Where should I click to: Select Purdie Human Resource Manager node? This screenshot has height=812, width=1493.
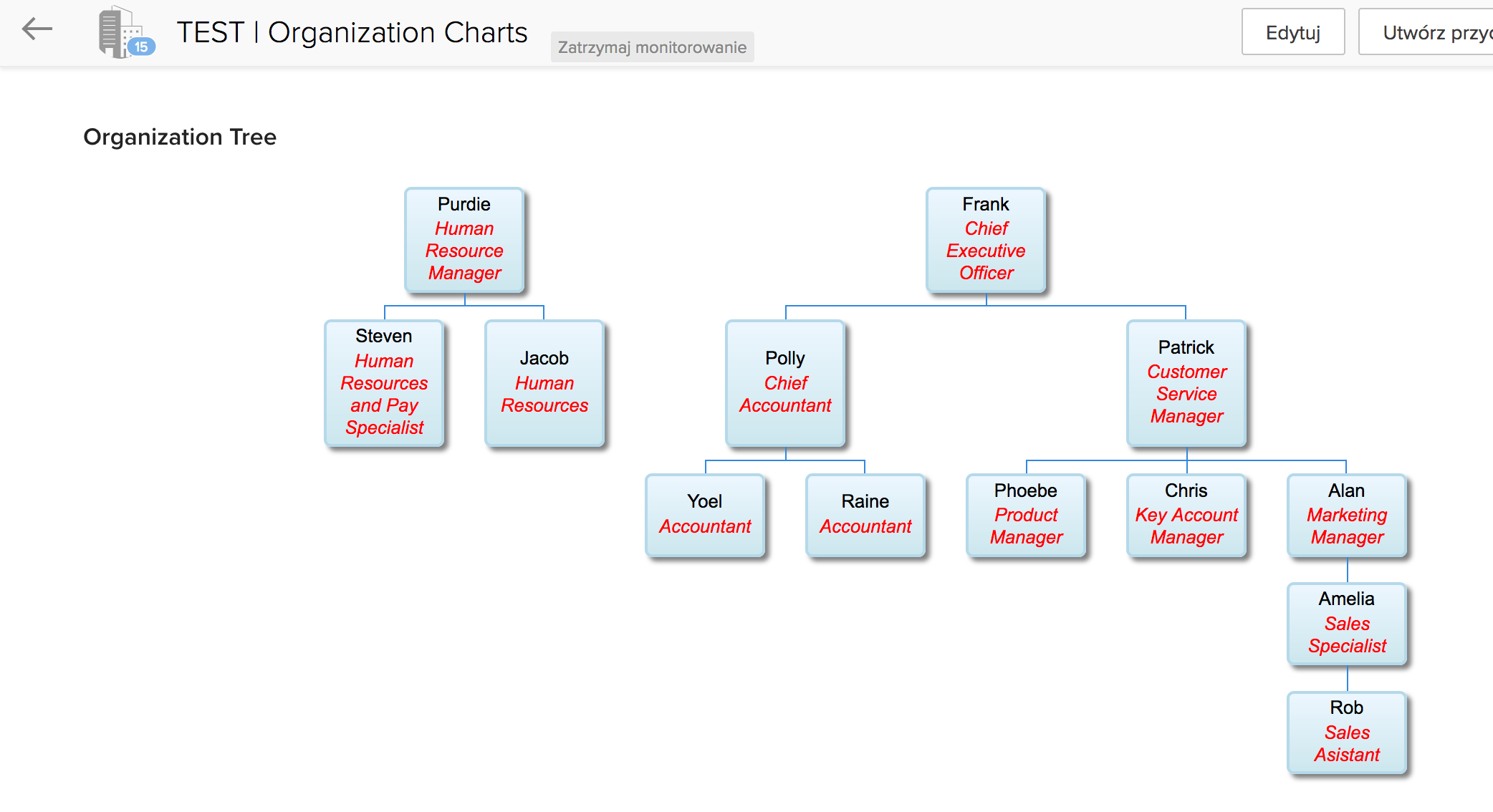pos(464,240)
